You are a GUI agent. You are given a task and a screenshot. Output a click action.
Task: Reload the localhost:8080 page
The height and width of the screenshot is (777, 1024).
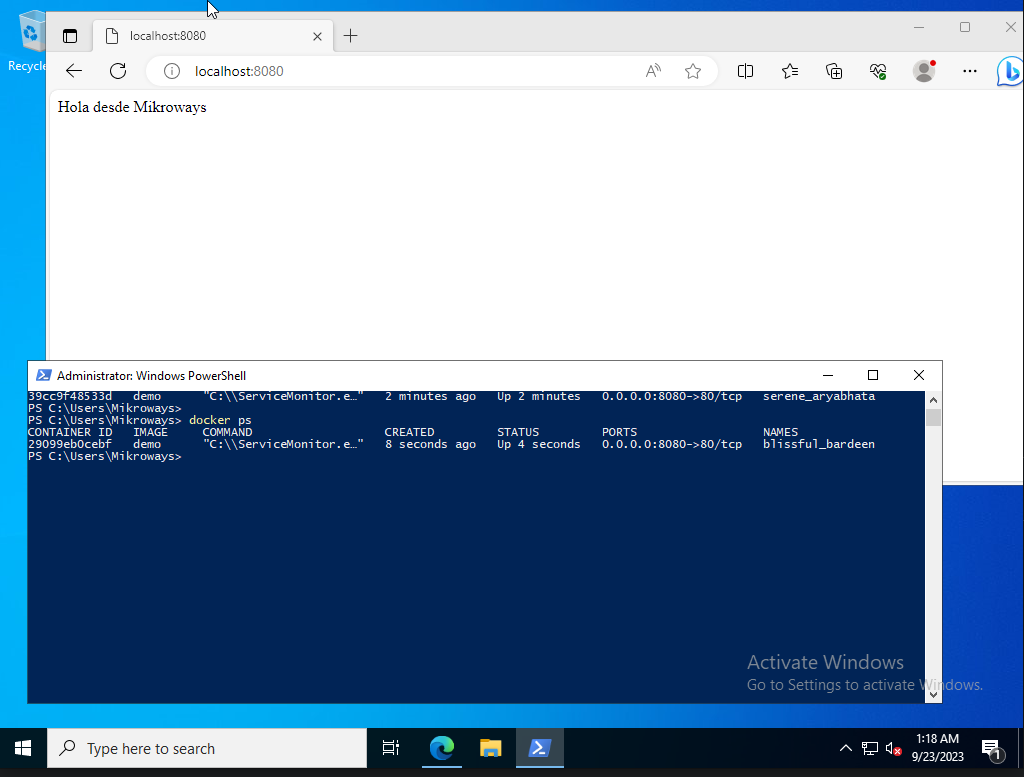pos(117,71)
